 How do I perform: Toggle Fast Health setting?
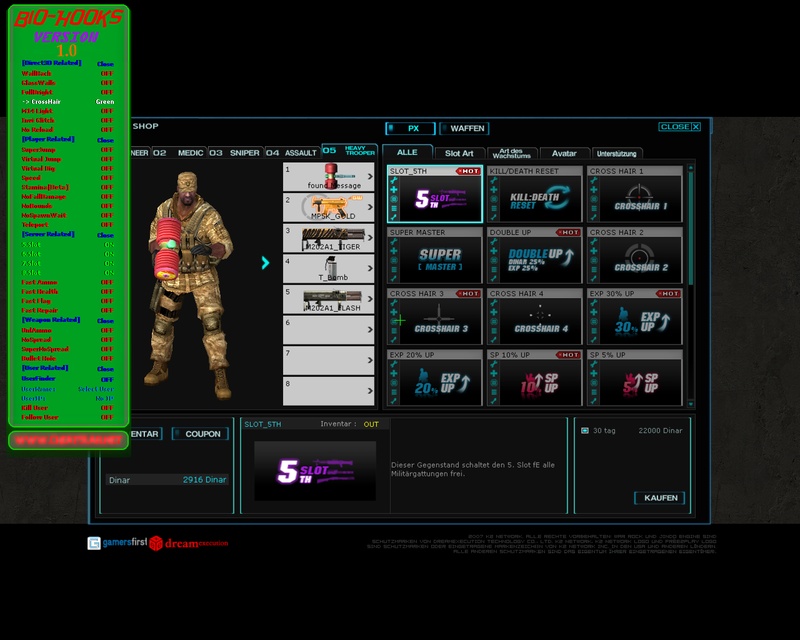pos(67,291)
